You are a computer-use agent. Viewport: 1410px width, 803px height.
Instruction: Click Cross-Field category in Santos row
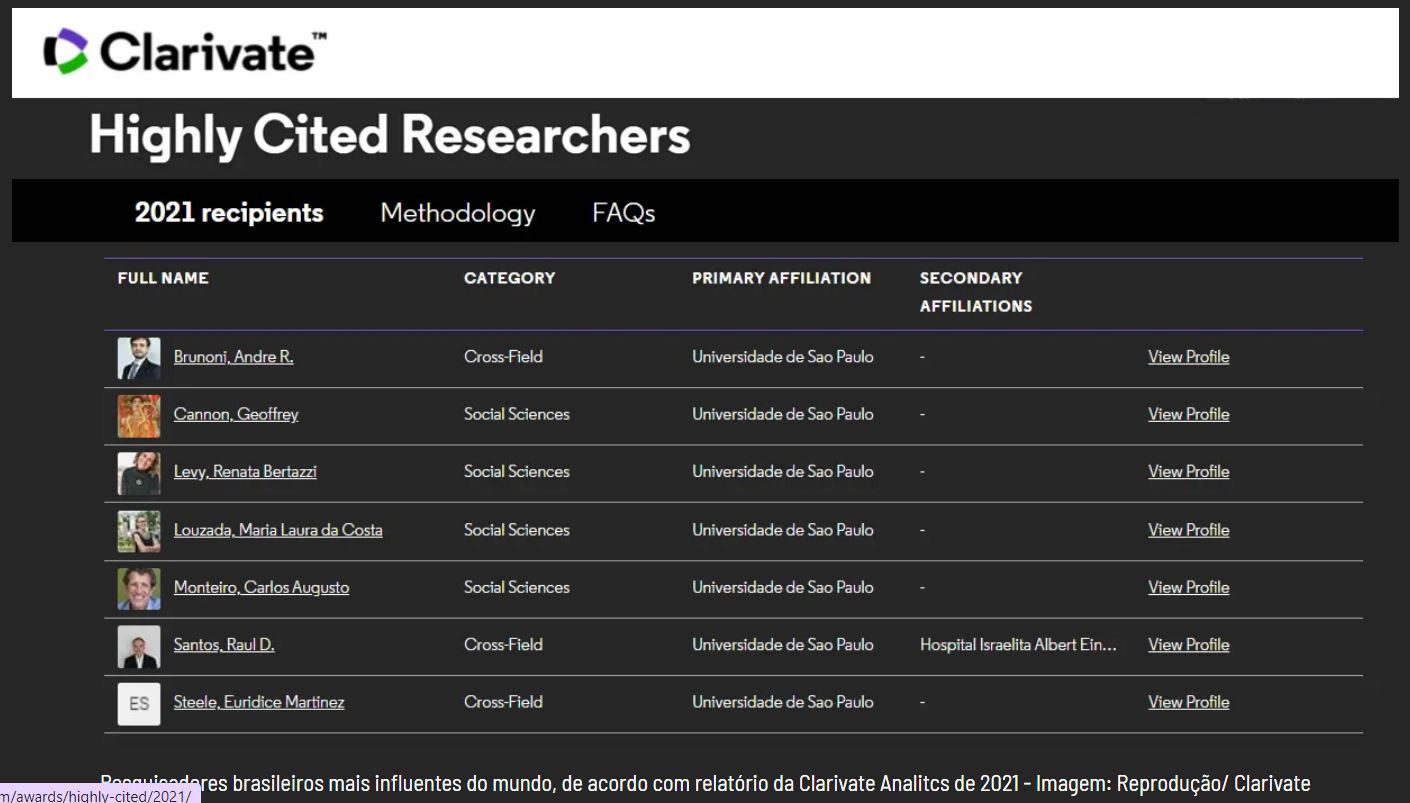pos(503,645)
